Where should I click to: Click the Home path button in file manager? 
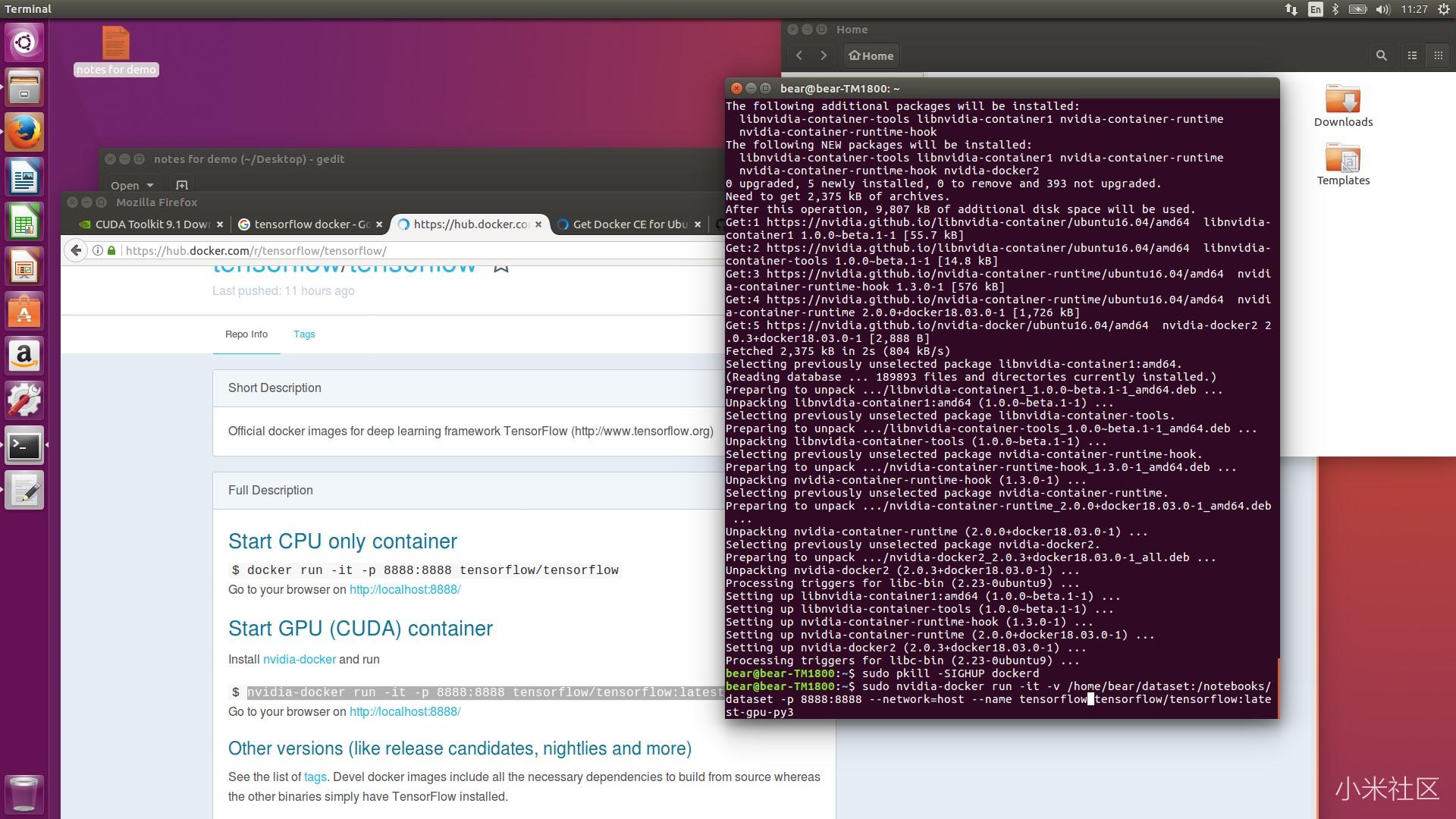coord(871,55)
